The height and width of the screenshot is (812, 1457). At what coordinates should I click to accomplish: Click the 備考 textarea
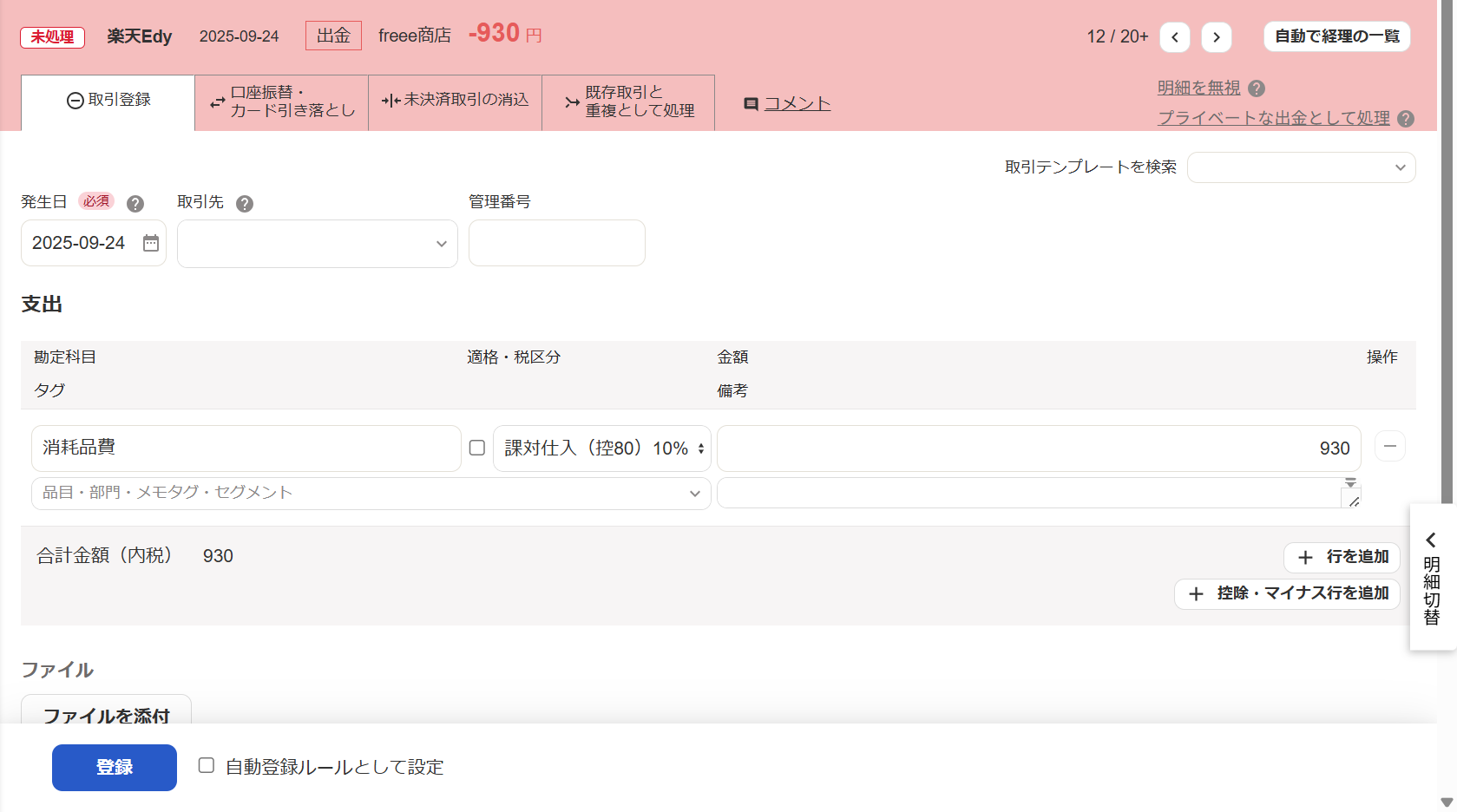point(1039,493)
